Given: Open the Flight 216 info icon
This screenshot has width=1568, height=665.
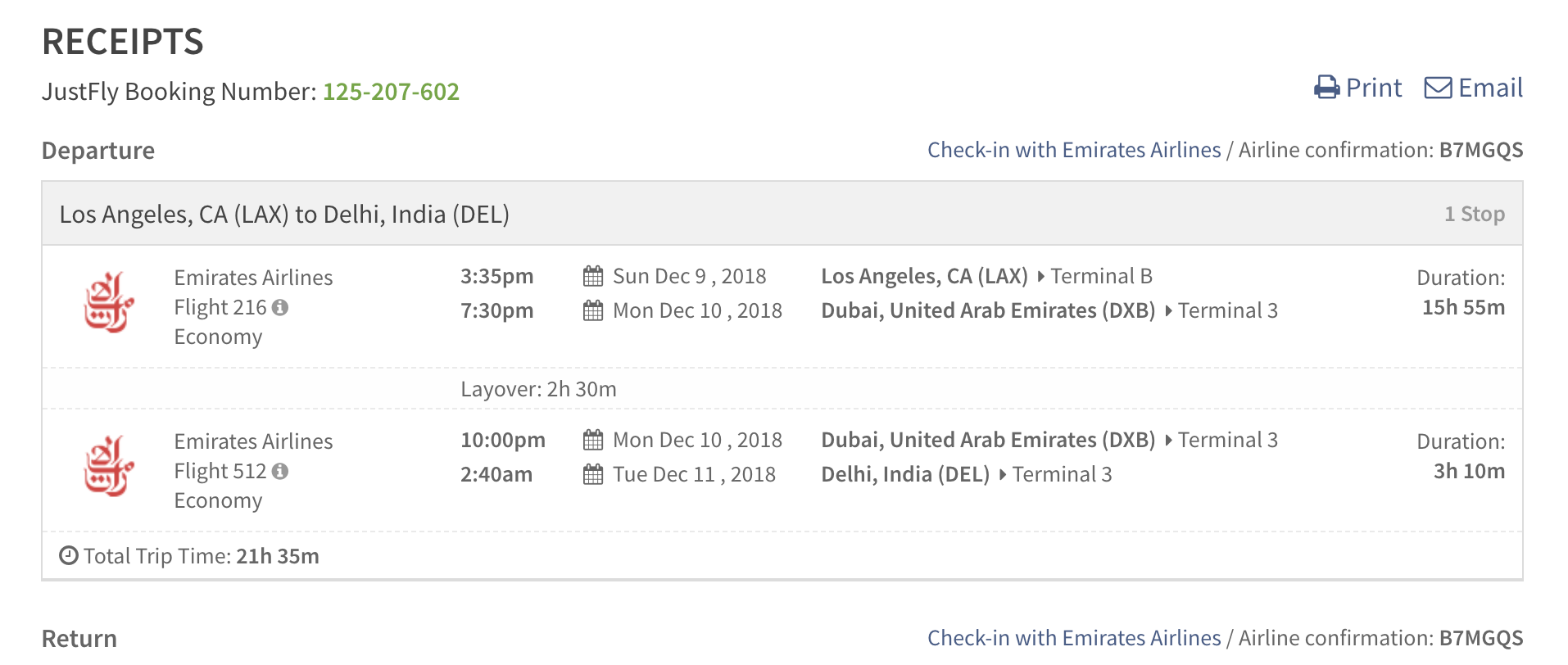Looking at the screenshot, I should click(280, 307).
